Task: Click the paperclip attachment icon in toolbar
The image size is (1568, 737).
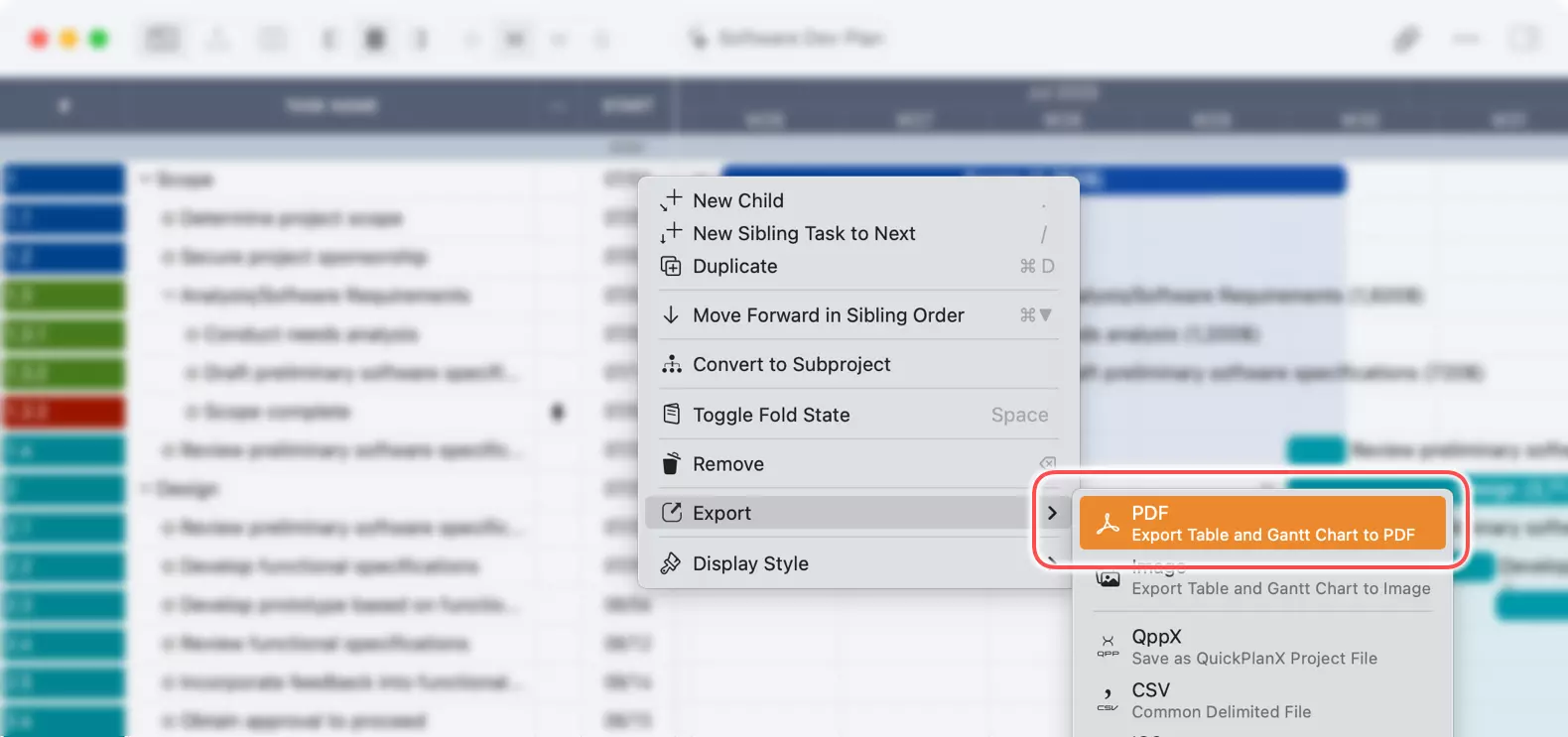Action: click(x=1406, y=40)
